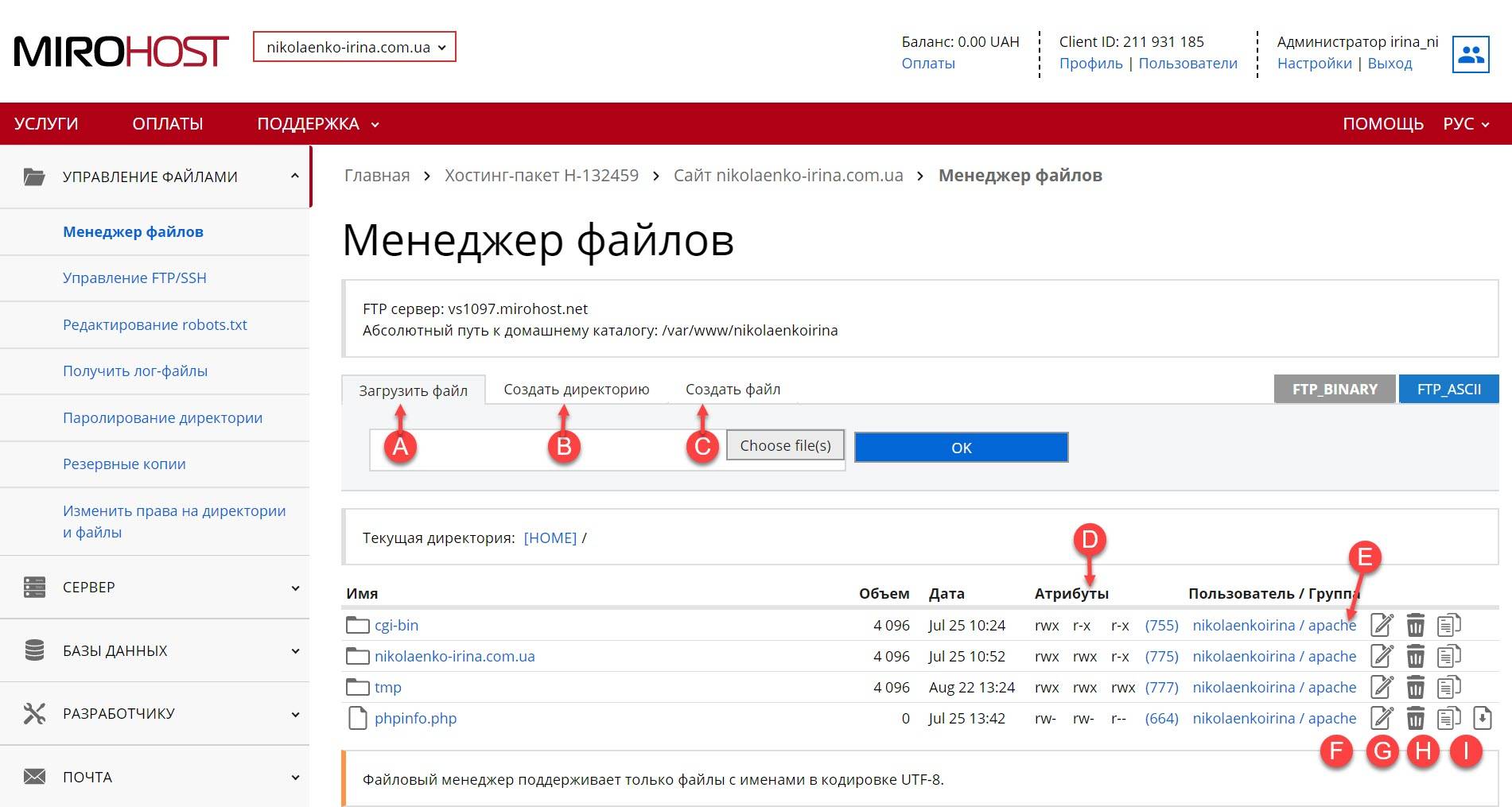Click the cgi-bin folder icon
The image size is (1512, 807).
pos(358,625)
